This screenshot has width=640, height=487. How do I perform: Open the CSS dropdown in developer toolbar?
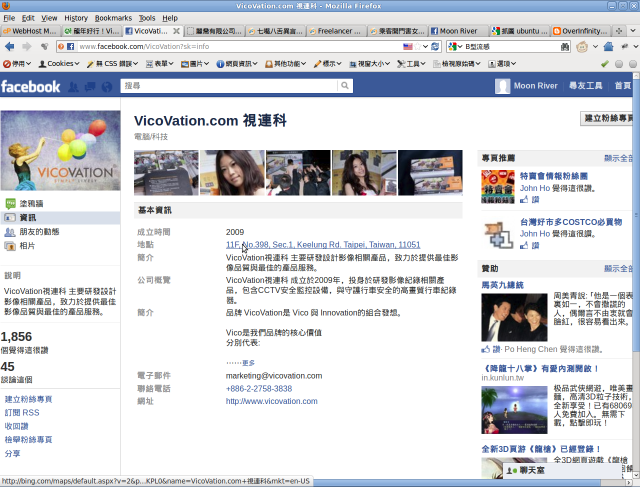(x=113, y=64)
